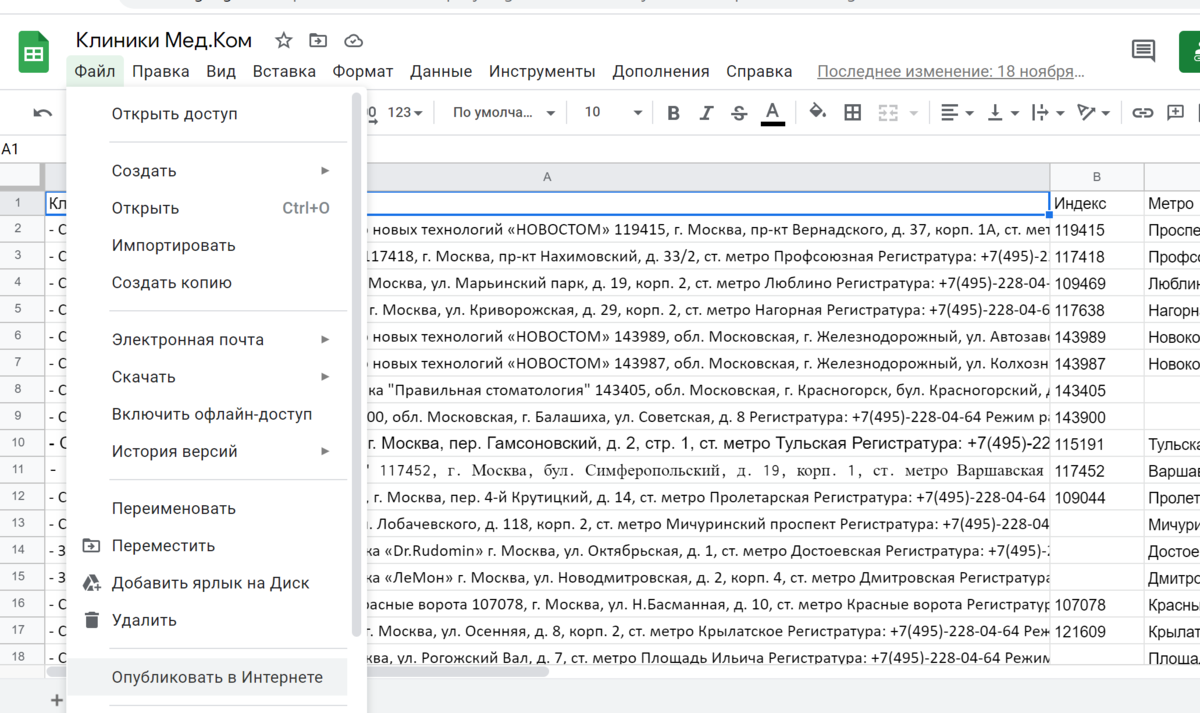This screenshot has height=713, width=1200.
Task: Open the Дополнения menu
Action: coord(661,71)
